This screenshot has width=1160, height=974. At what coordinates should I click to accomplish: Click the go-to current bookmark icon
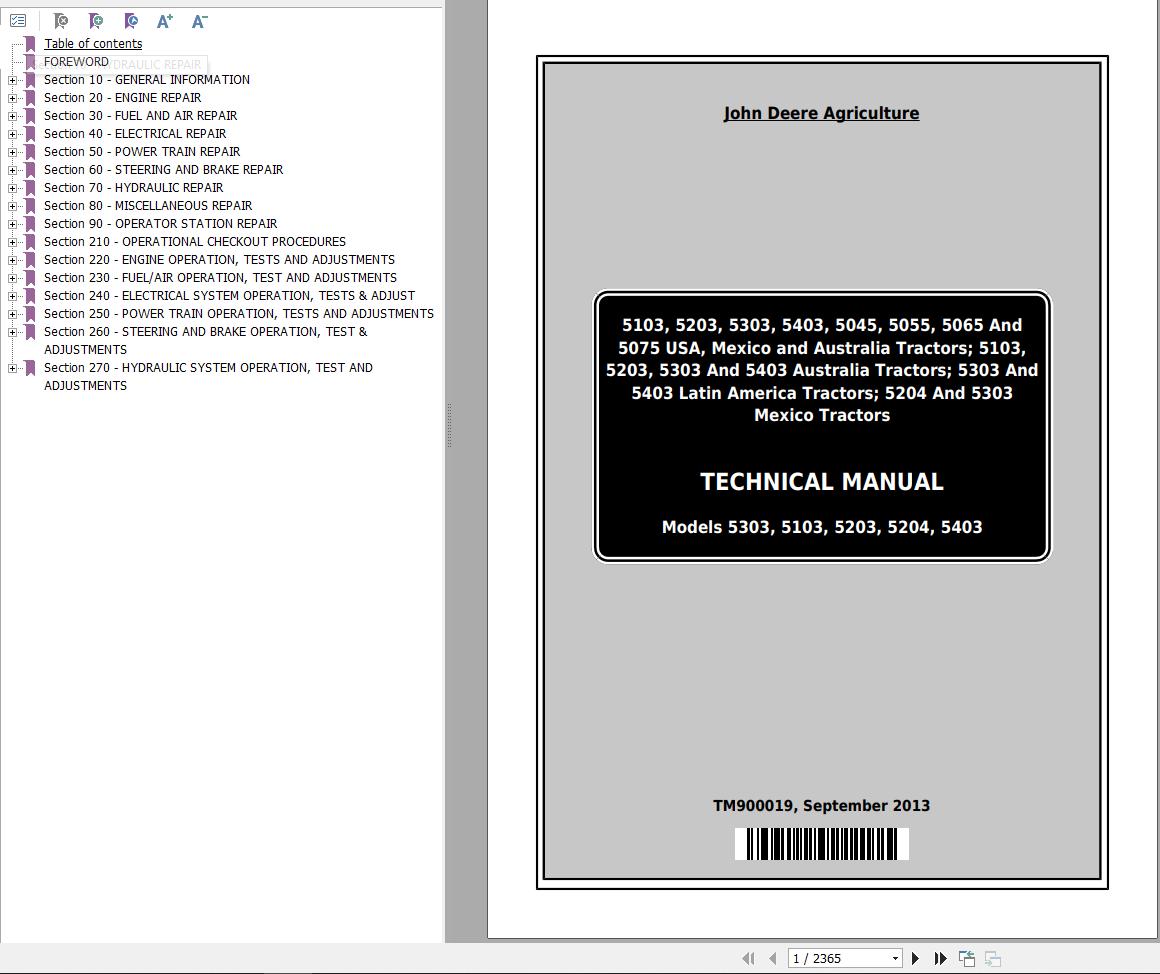(x=131, y=21)
